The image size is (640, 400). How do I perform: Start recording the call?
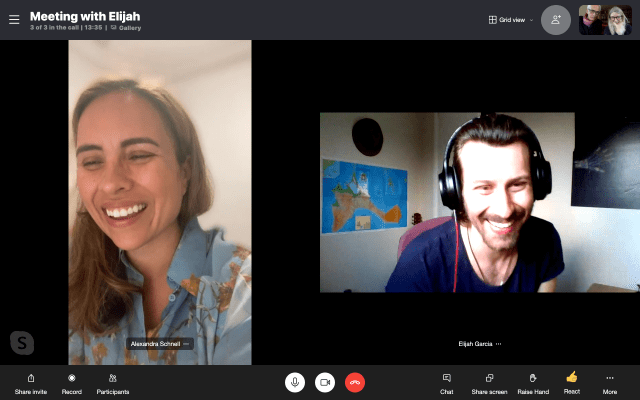72,378
